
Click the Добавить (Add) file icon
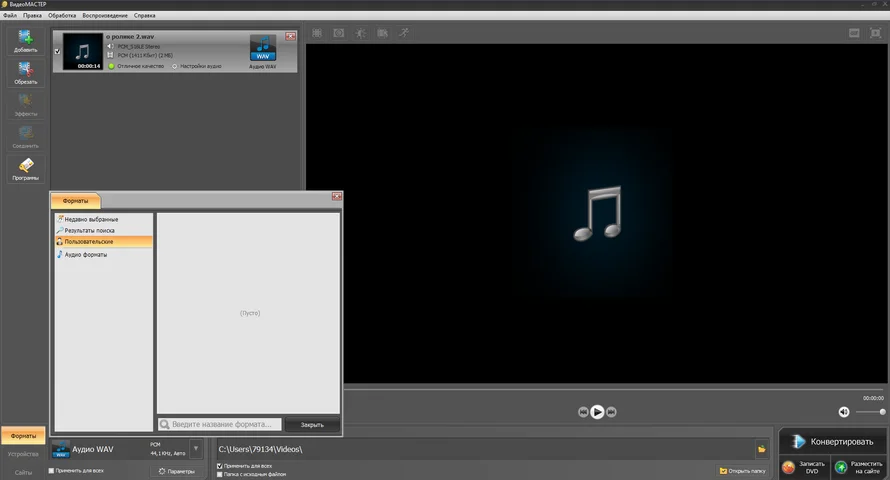25,40
